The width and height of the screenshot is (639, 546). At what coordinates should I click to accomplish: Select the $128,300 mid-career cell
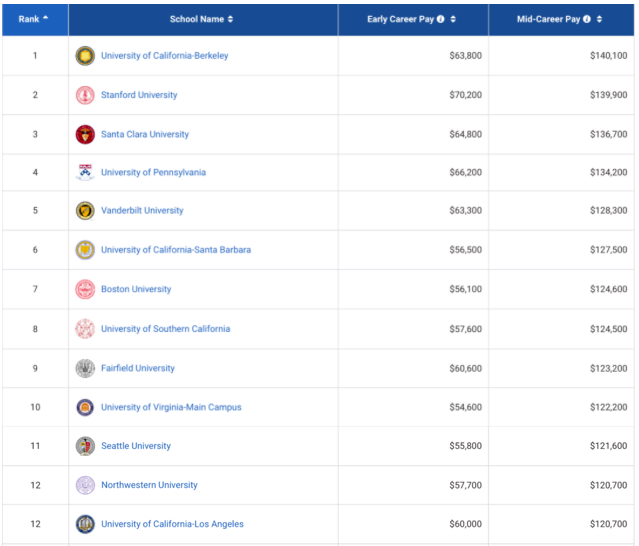point(562,211)
